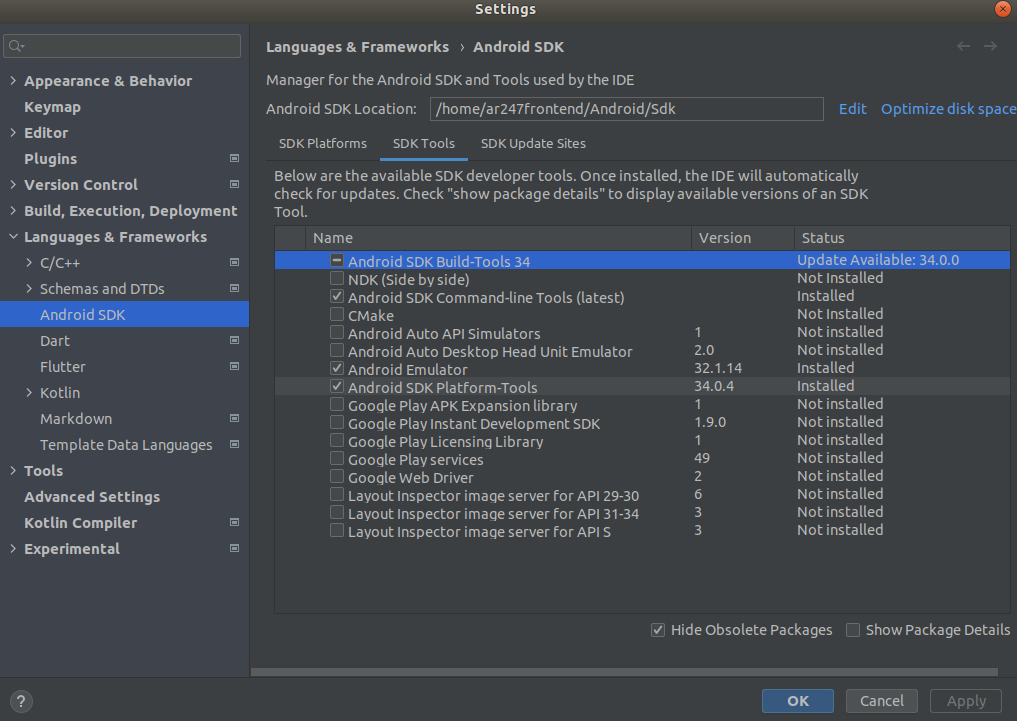Check Google Web Driver checkbox
Viewport: 1017px width, 721px height.
click(337, 477)
